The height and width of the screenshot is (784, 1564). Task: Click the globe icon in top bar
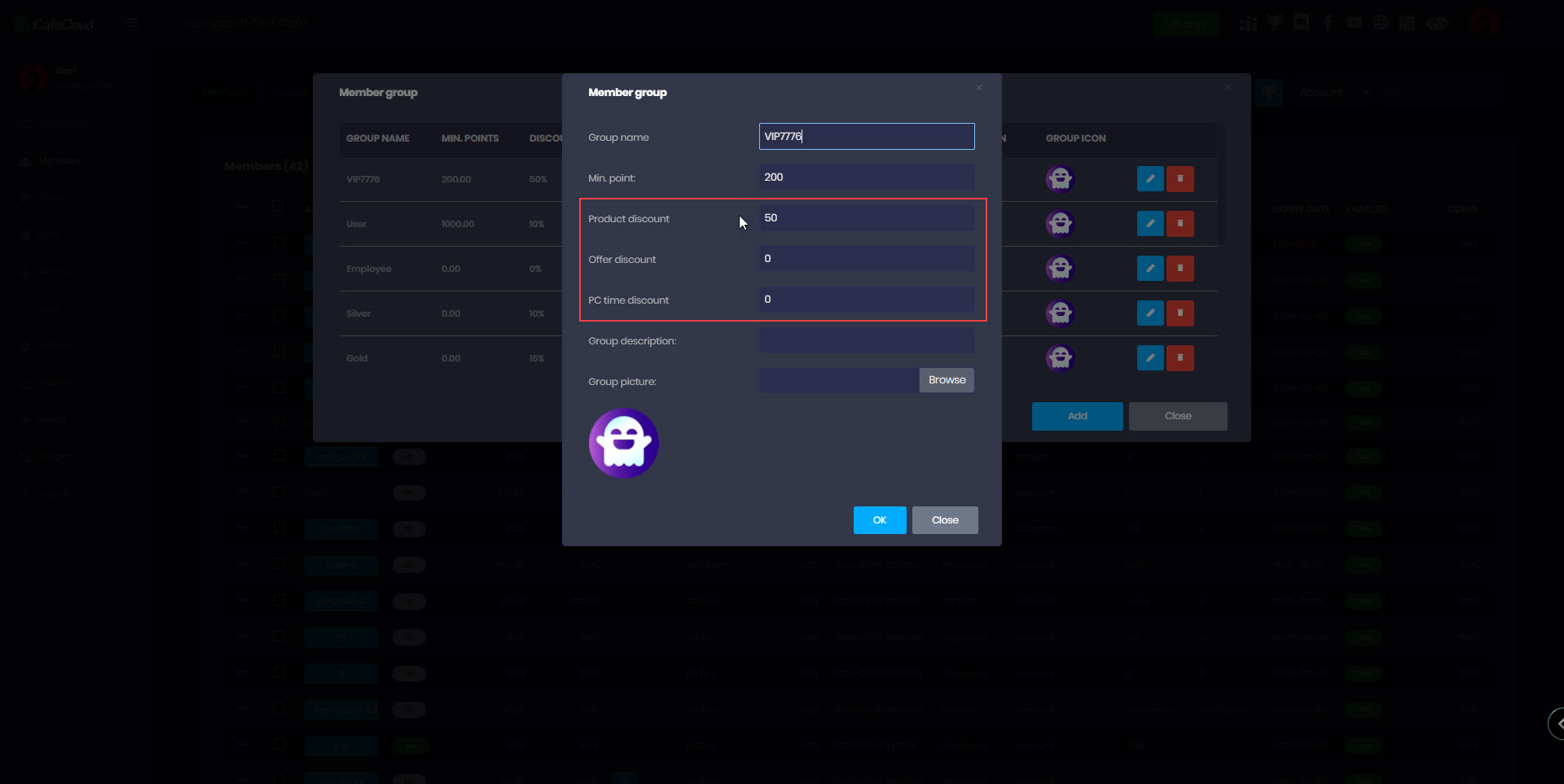click(x=1381, y=23)
